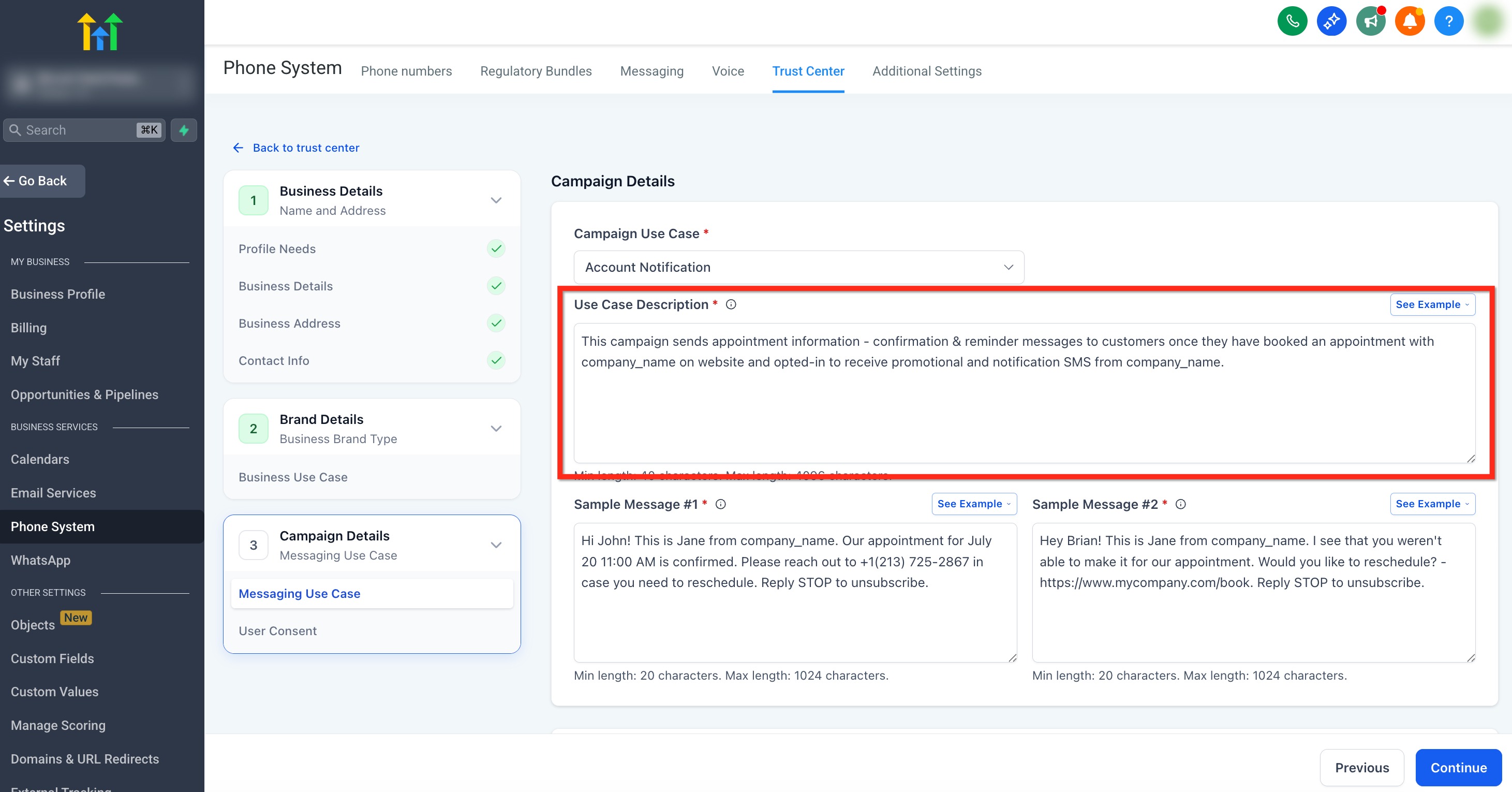Switch to the Regulatory Bundles tab
Image resolution: width=1512 pixels, height=792 pixels.
tap(535, 71)
